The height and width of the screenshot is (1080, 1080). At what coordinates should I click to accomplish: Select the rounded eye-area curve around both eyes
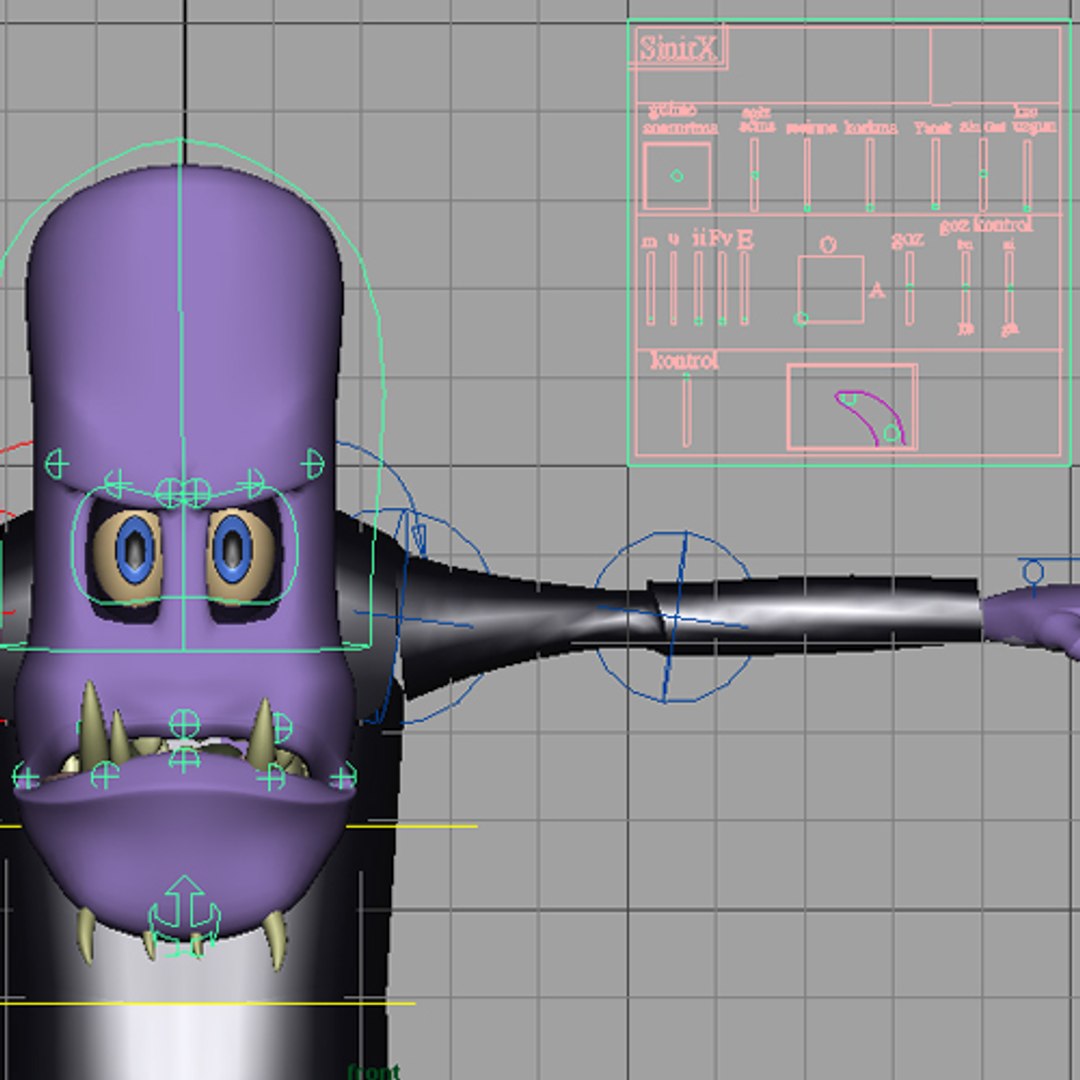click(x=185, y=544)
